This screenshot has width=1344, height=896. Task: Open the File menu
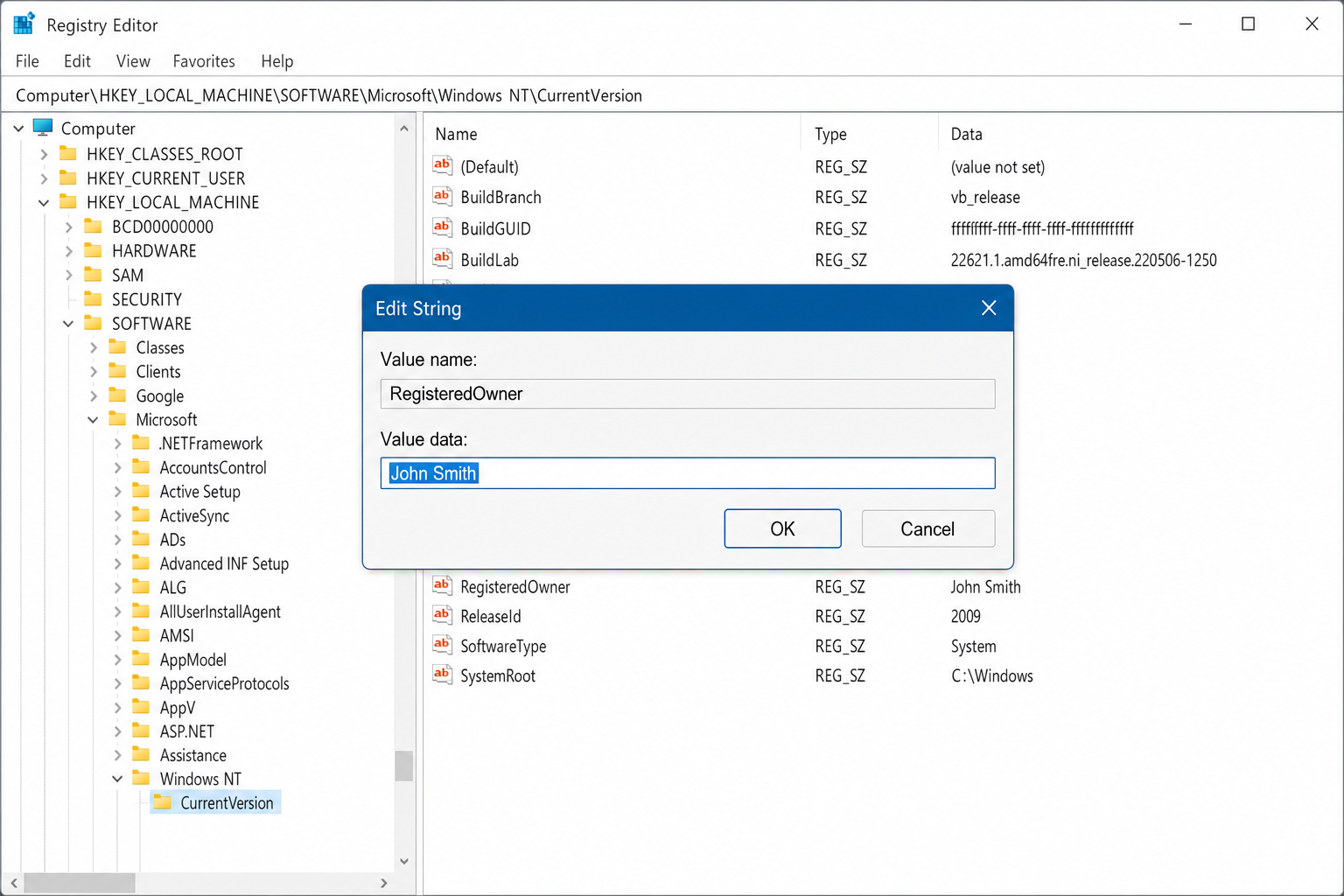pos(27,61)
